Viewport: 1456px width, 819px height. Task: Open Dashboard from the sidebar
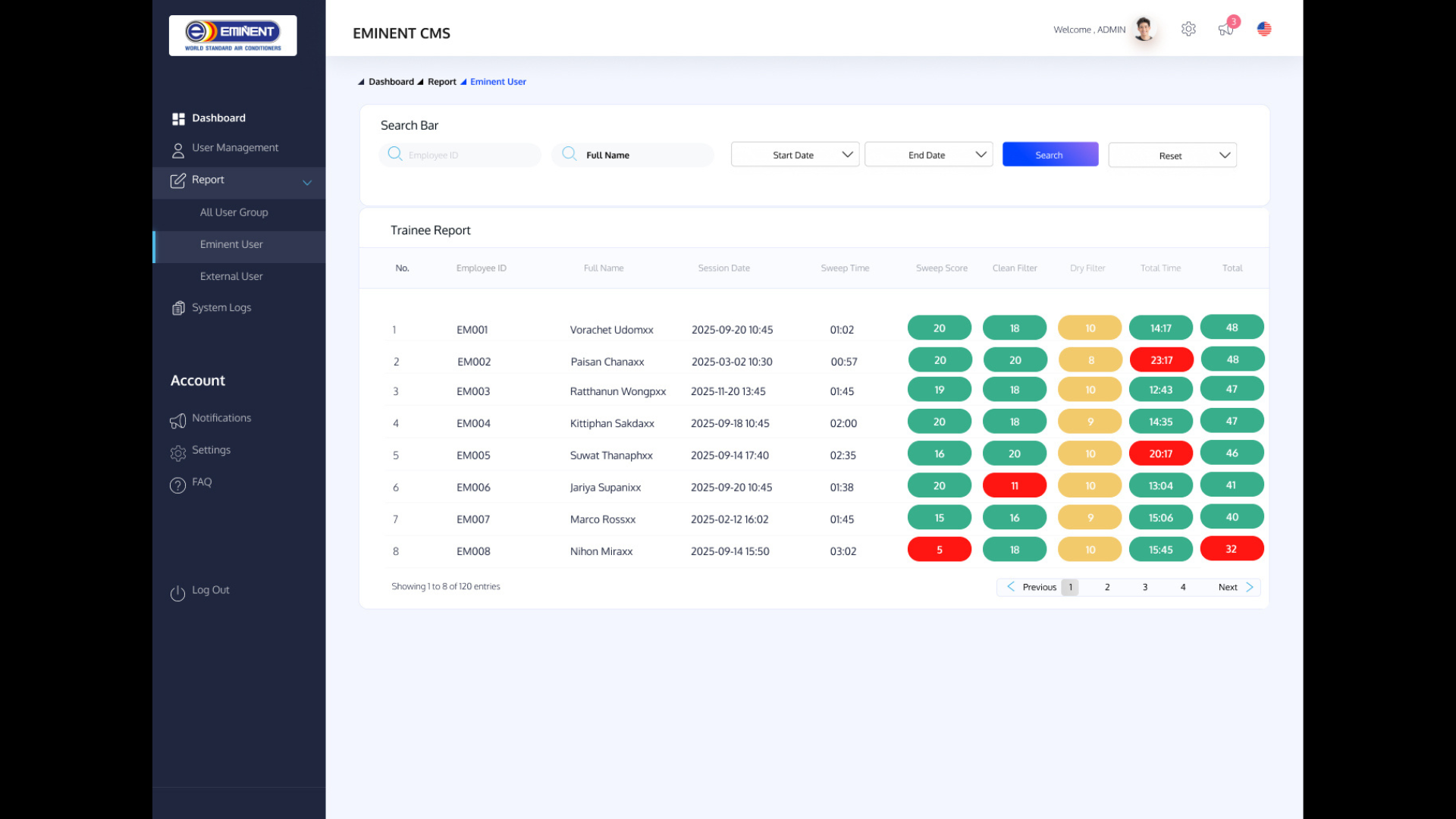click(218, 118)
